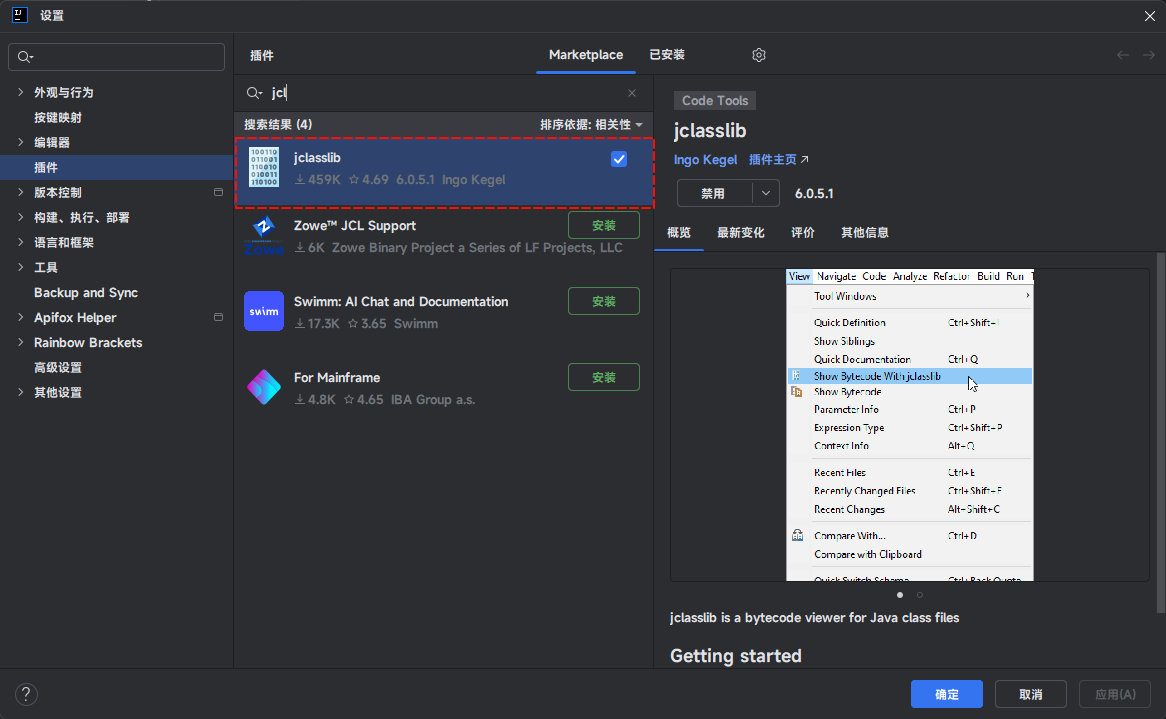The height and width of the screenshot is (719, 1166).
Task: Open the sort by relevance dropdown
Action: 591,125
